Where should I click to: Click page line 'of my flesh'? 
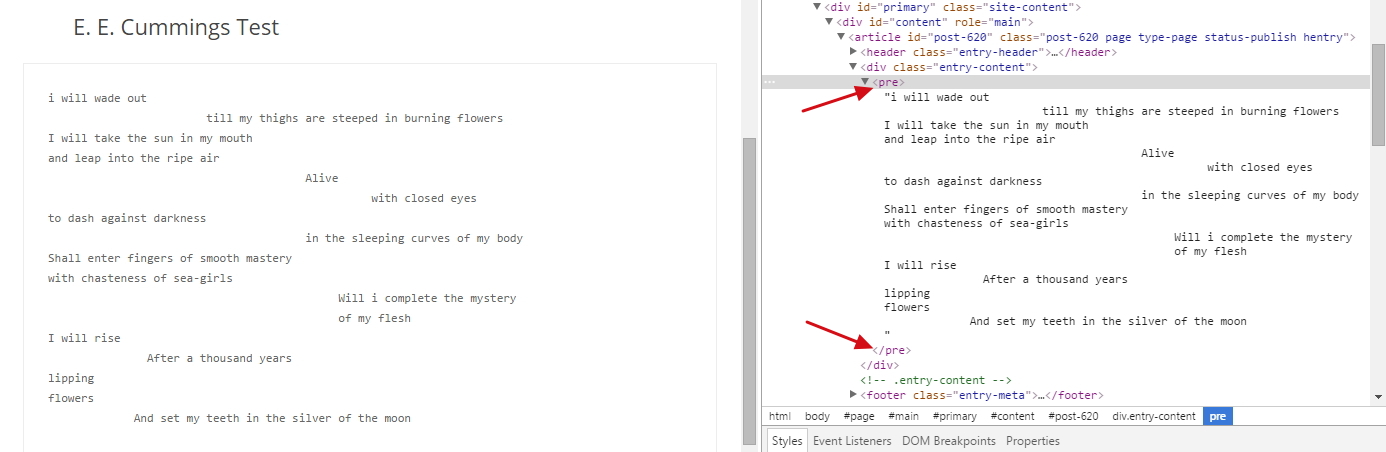[x=374, y=318]
